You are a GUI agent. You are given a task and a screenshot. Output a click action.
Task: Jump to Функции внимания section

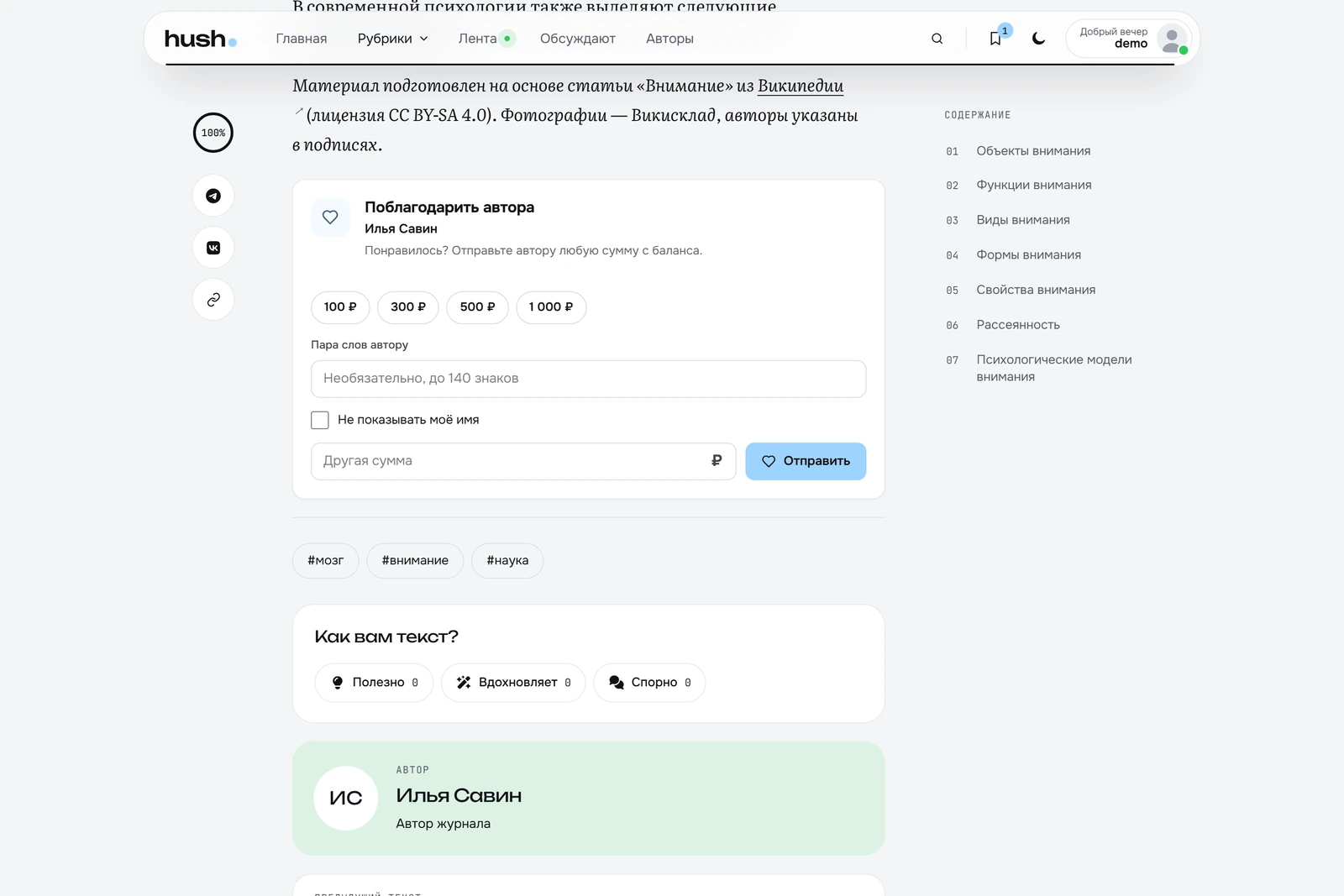tap(1034, 186)
